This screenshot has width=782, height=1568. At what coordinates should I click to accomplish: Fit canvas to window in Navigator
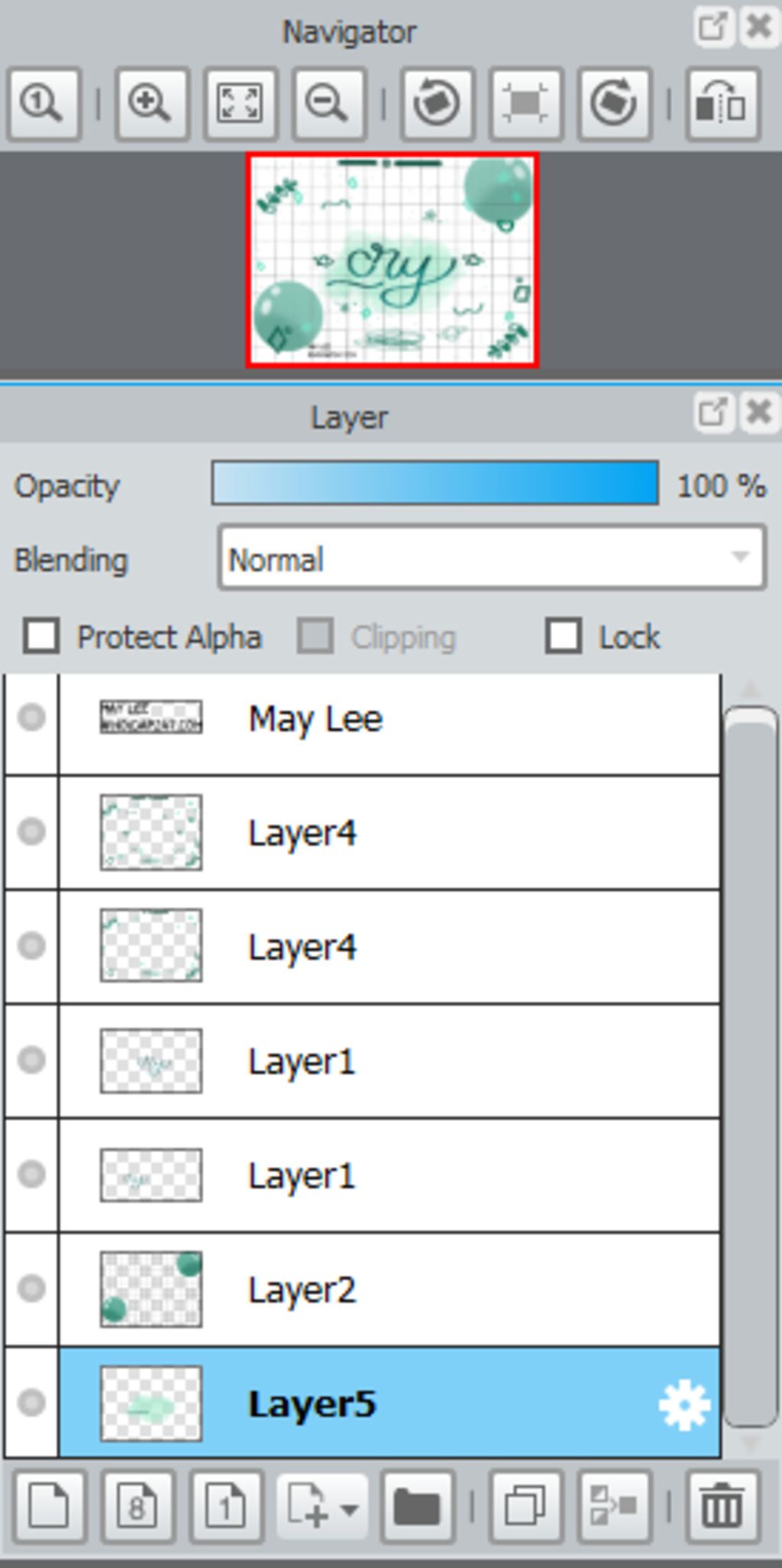click(x=240, y=104)
